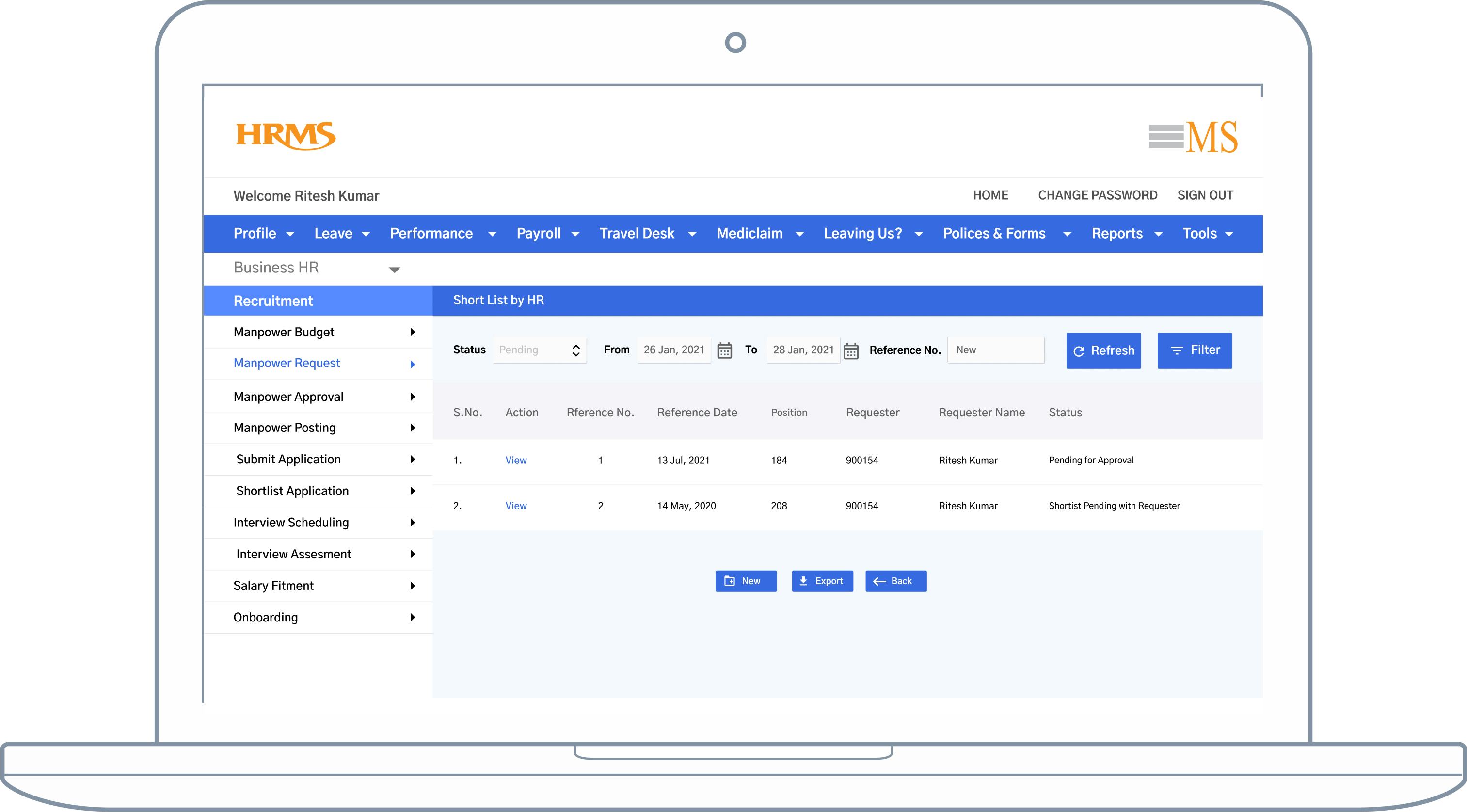Expand the Interview Scheduling submenu
Image resolution: width=1467 pixels, height=812 pixels.
(413, 523)
